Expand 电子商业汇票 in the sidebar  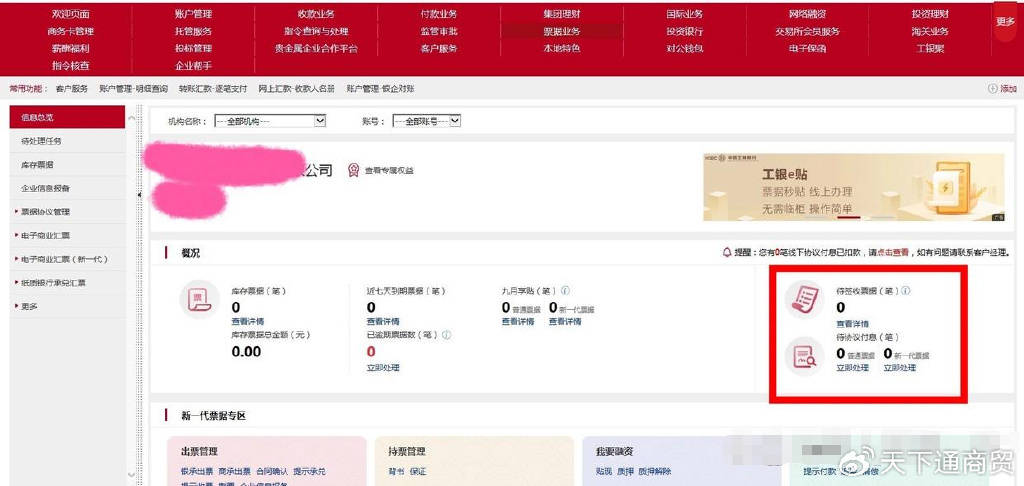[x=45, y=235]
